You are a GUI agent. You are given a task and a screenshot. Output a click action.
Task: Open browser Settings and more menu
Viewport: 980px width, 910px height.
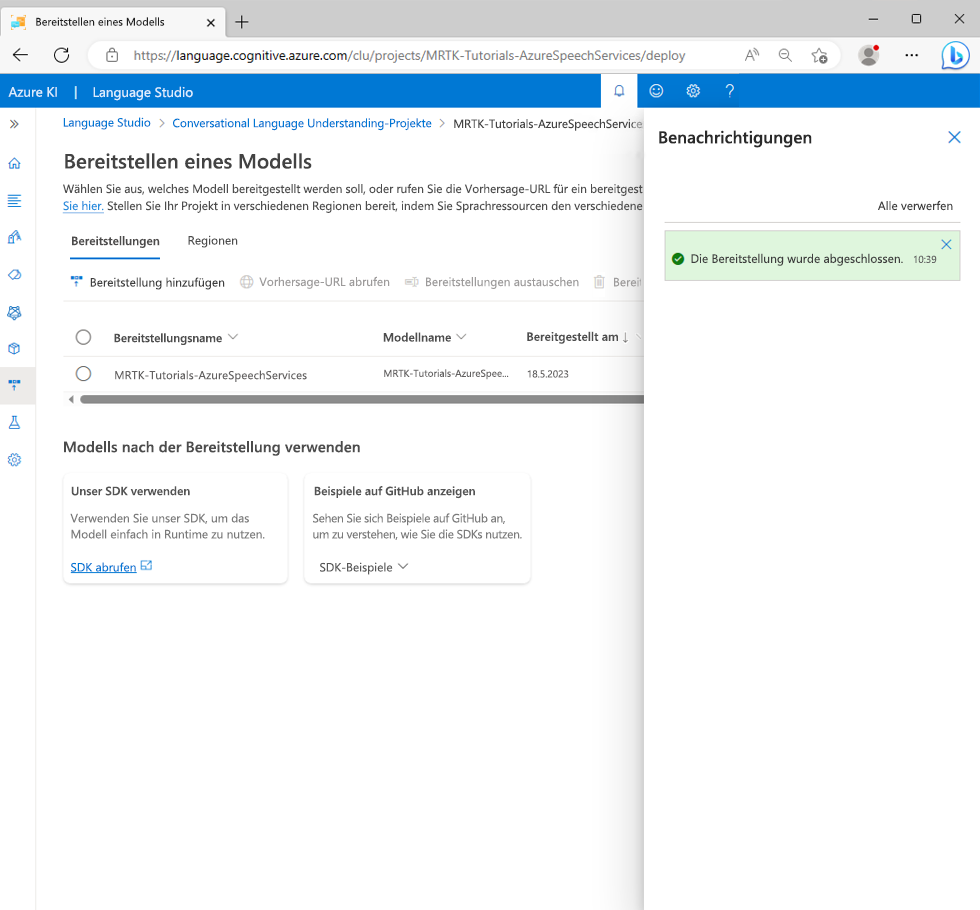[911, 55]
